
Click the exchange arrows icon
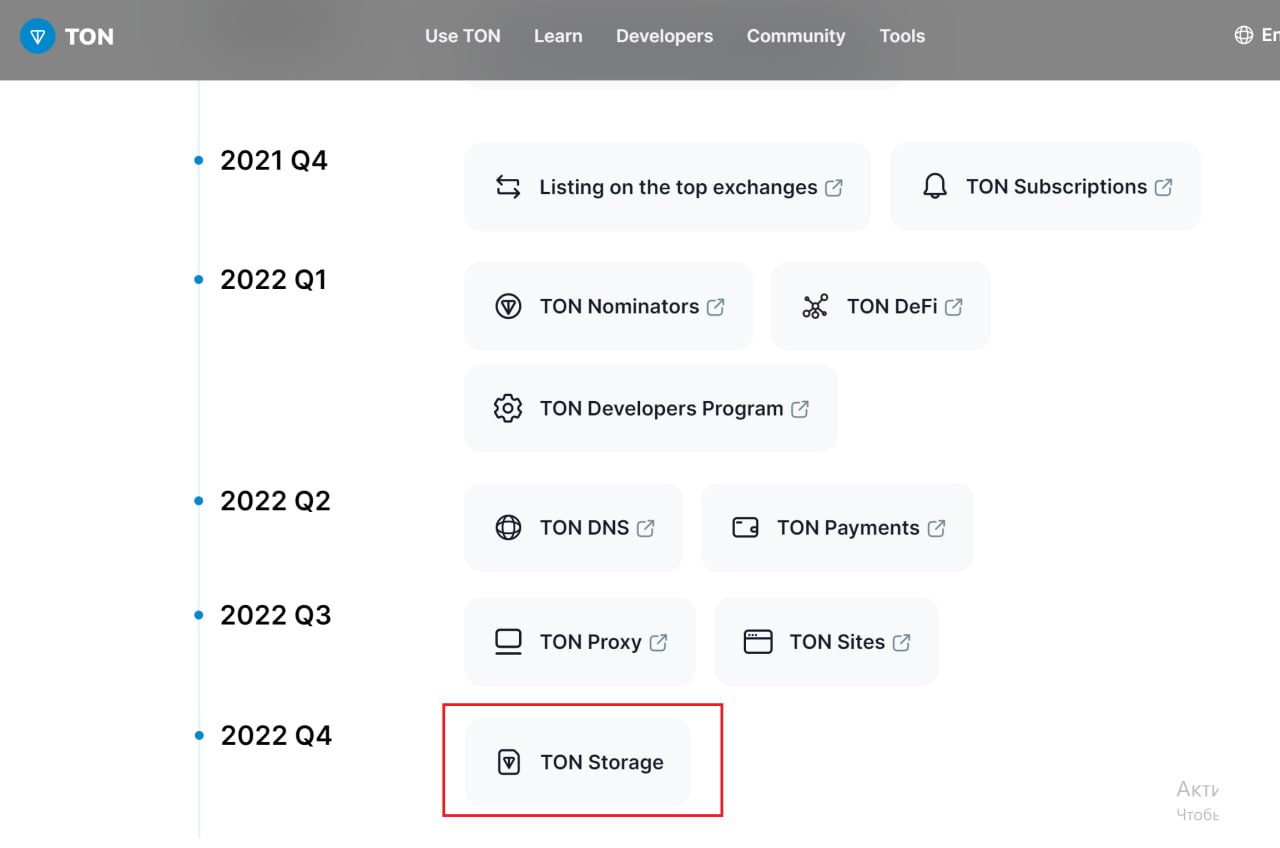tap(508, 187)
